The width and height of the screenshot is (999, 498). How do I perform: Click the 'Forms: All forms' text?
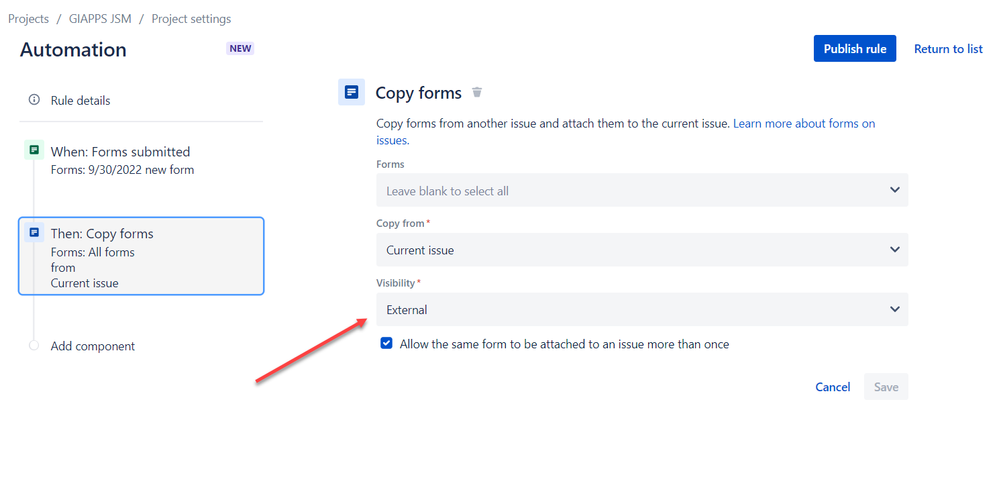pyautogui.click(x=93, y=252)
